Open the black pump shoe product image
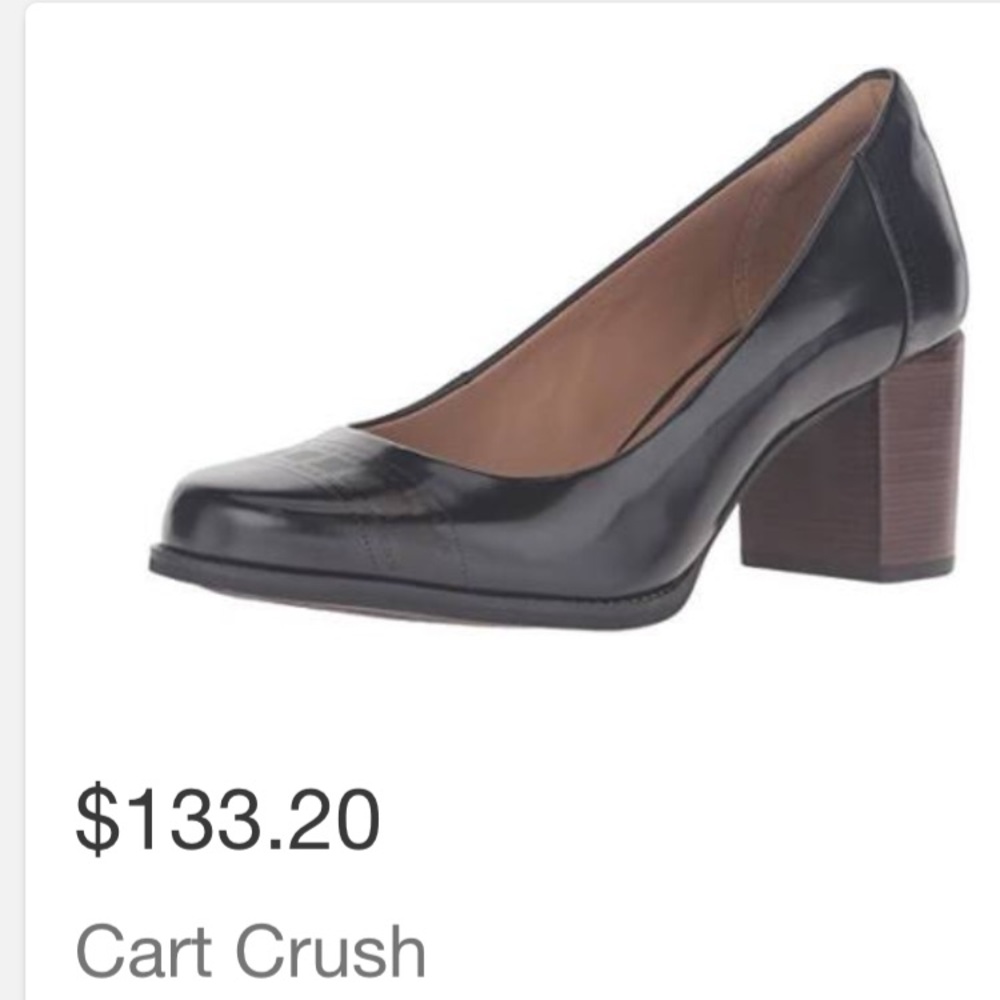1000x1000 pixels. coord(558,349)
